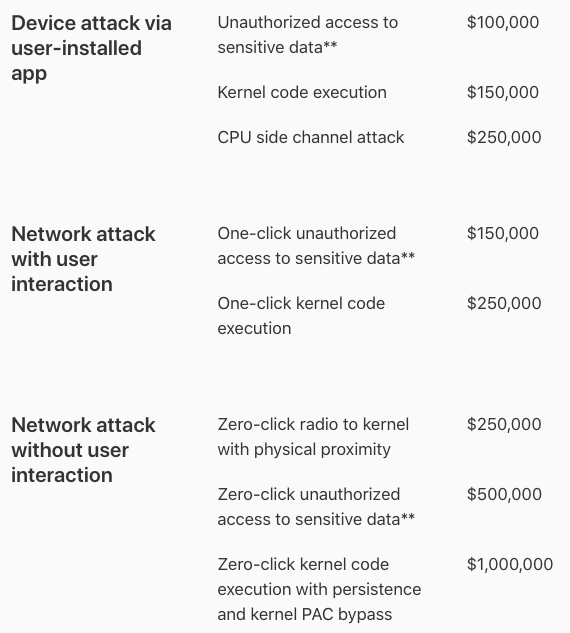
Task: Click 'One-click unauthorized access to sensitive data**'
Action: point(316,246)
